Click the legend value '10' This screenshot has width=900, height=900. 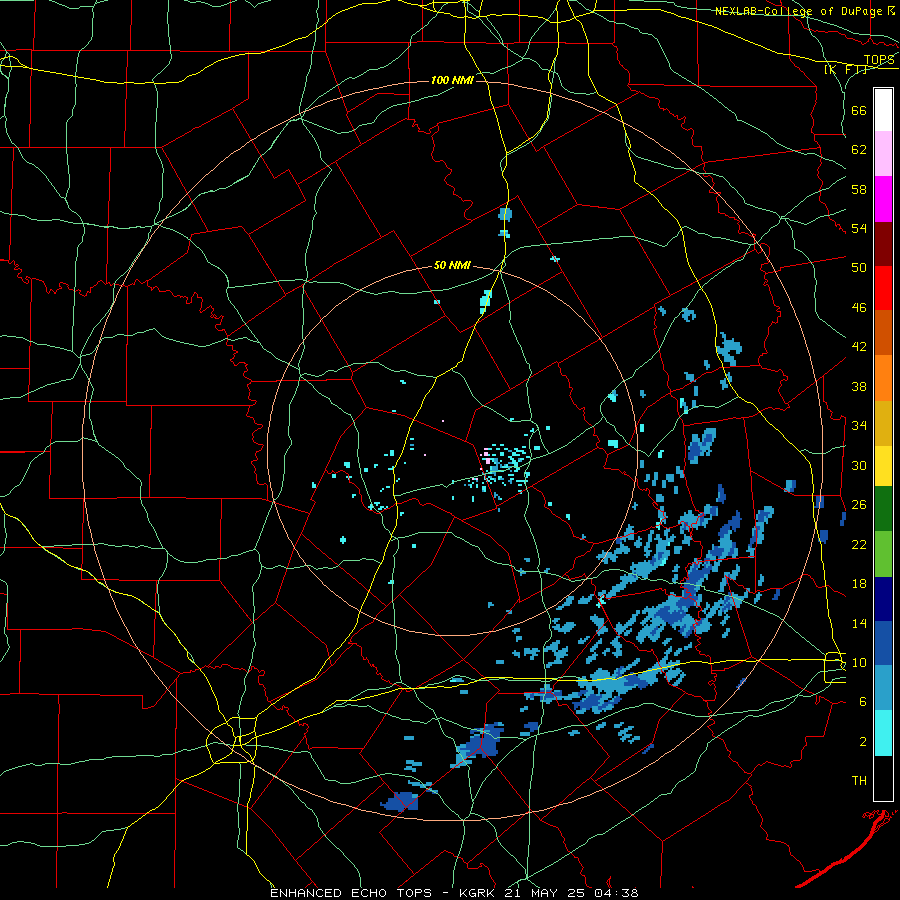859,662
